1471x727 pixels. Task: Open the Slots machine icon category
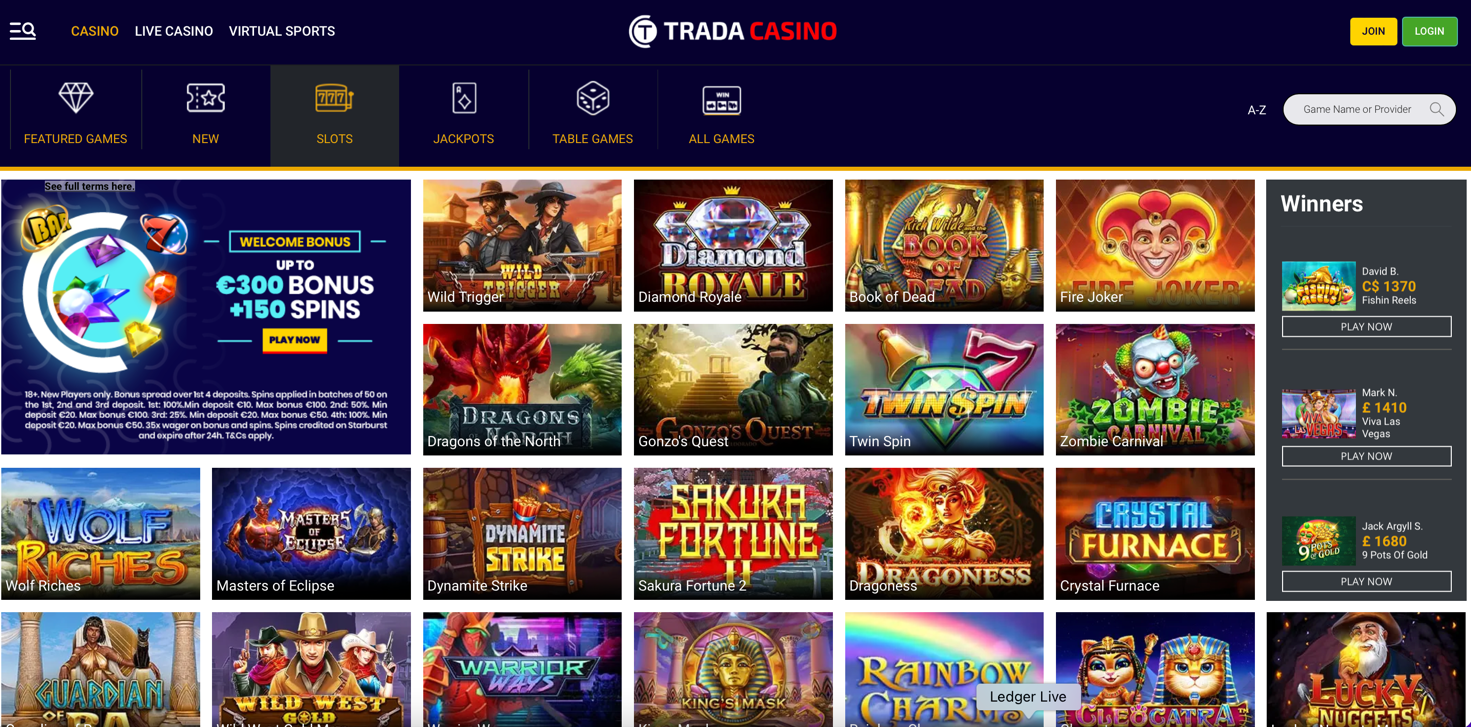coord(334,98)
